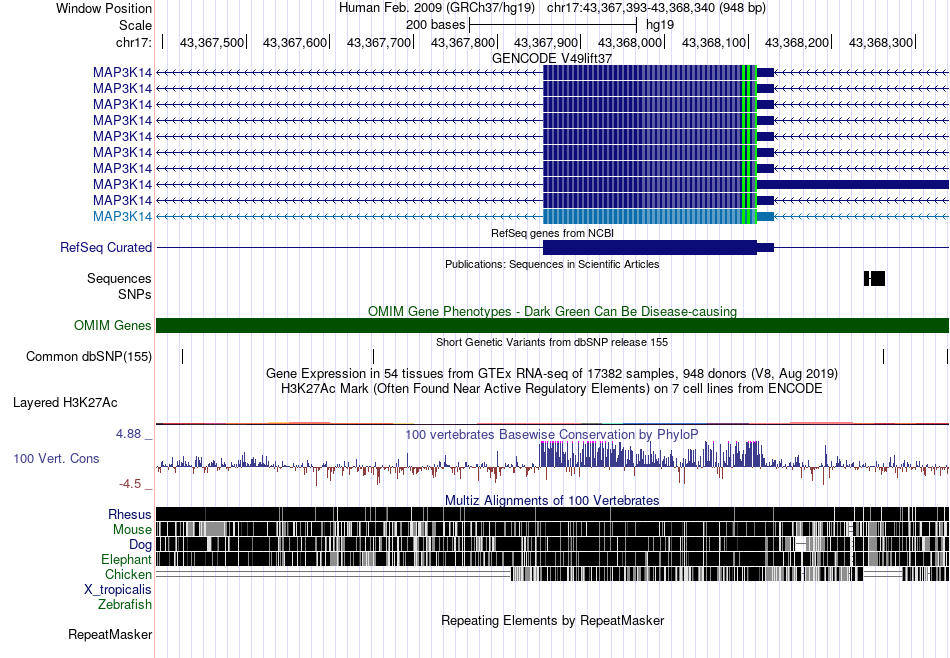
Task: Click the Window Position label
Action: pos(104,8)
